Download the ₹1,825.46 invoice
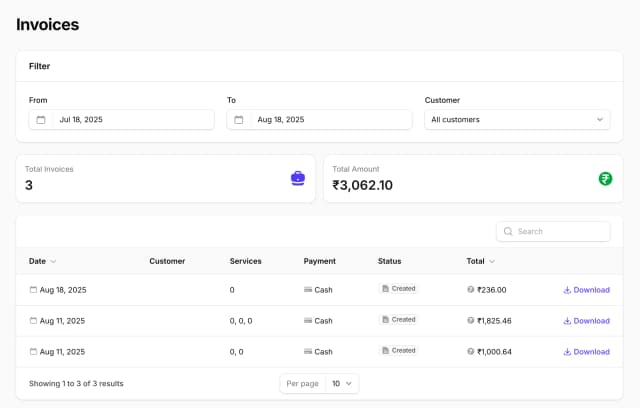 pyautogui.click(x=586, y=321)
